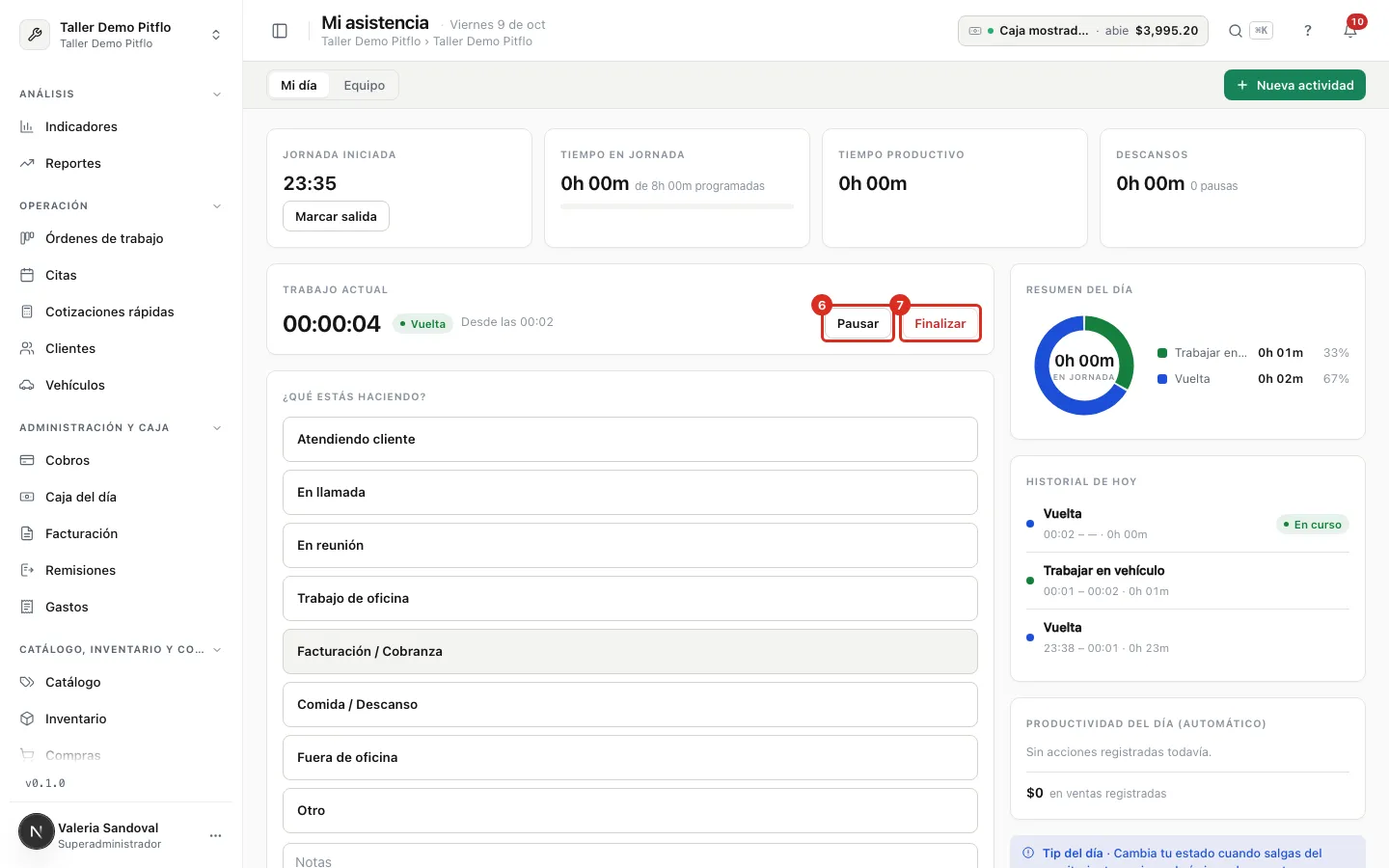Collapse the Operación section
1389x868 pixels.
[x=217, y=206]
